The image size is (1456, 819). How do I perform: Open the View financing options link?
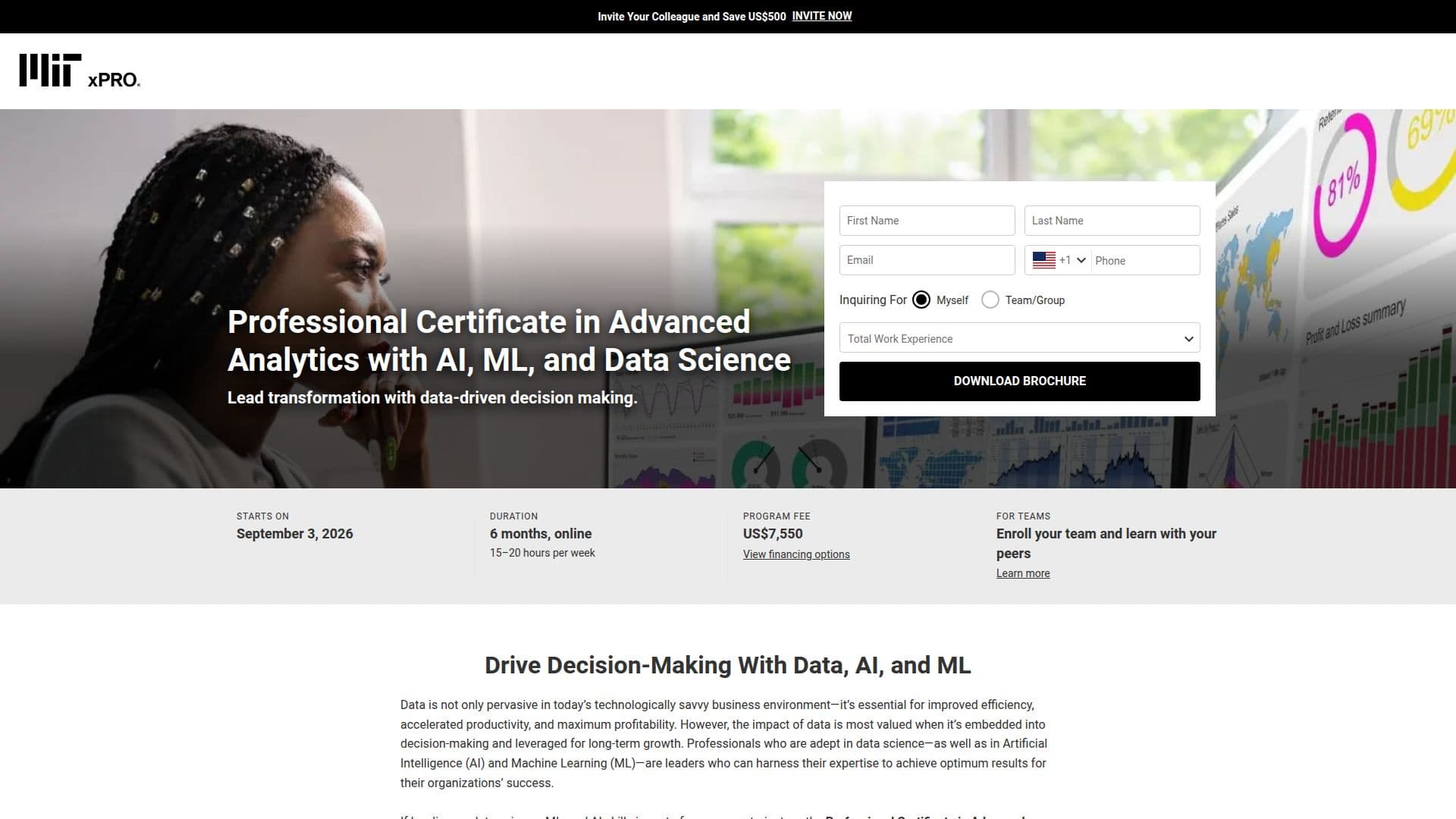pos(795,554)
